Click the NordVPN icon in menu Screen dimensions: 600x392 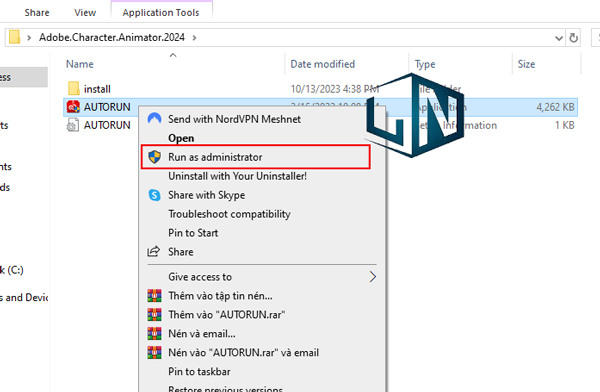pos(154,118)
